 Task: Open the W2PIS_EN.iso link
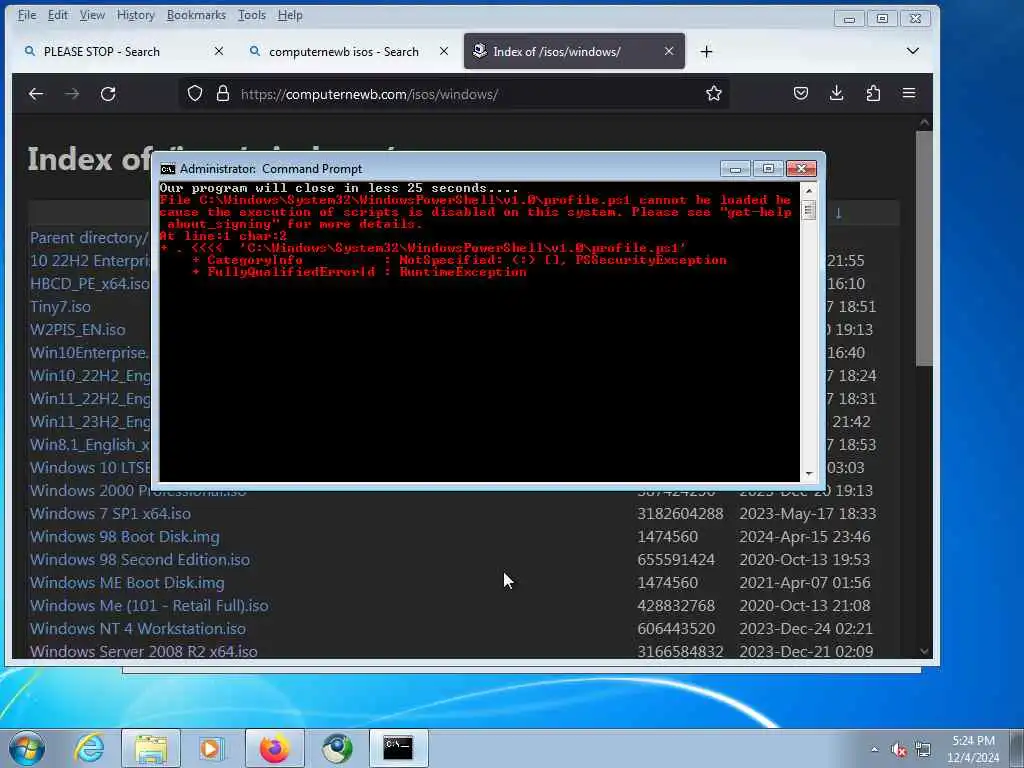click(77, 330)
